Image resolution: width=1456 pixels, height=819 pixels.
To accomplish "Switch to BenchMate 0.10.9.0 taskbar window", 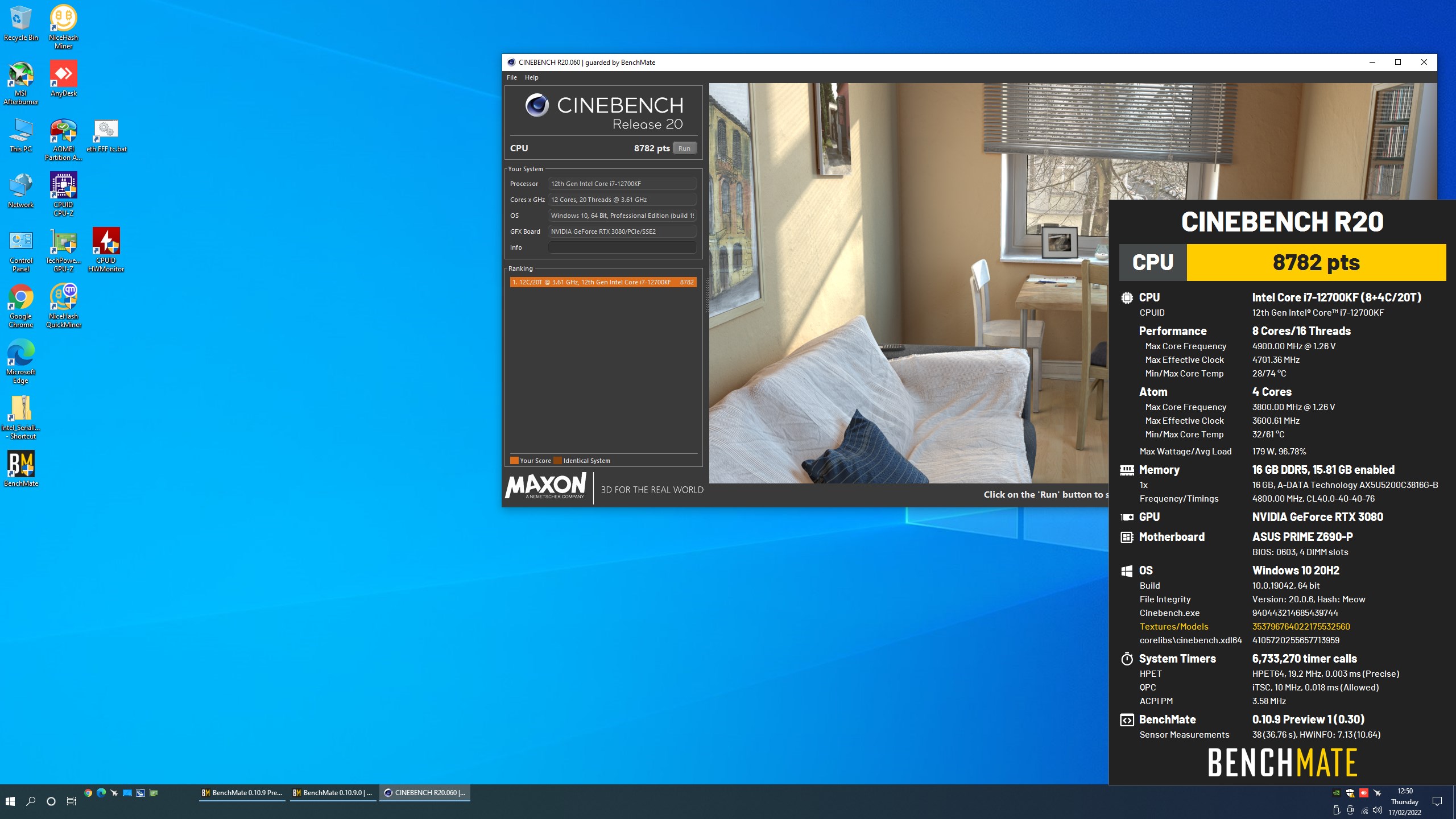I will click(x=333, y=793).
